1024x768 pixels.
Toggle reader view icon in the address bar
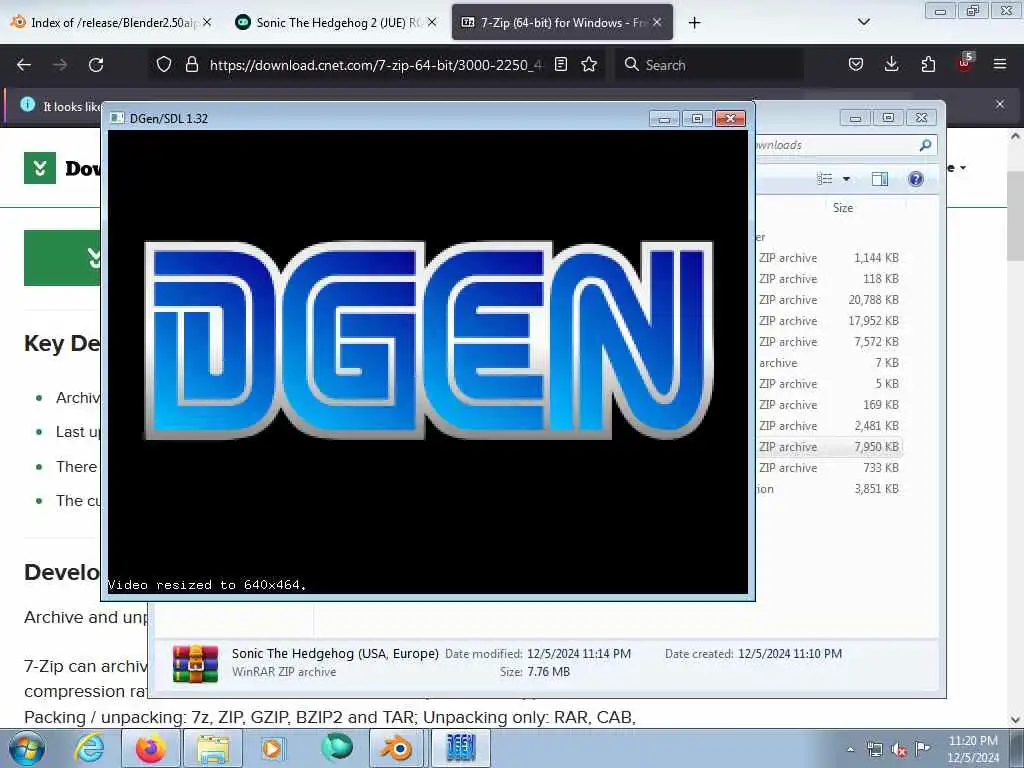[560, 64]
